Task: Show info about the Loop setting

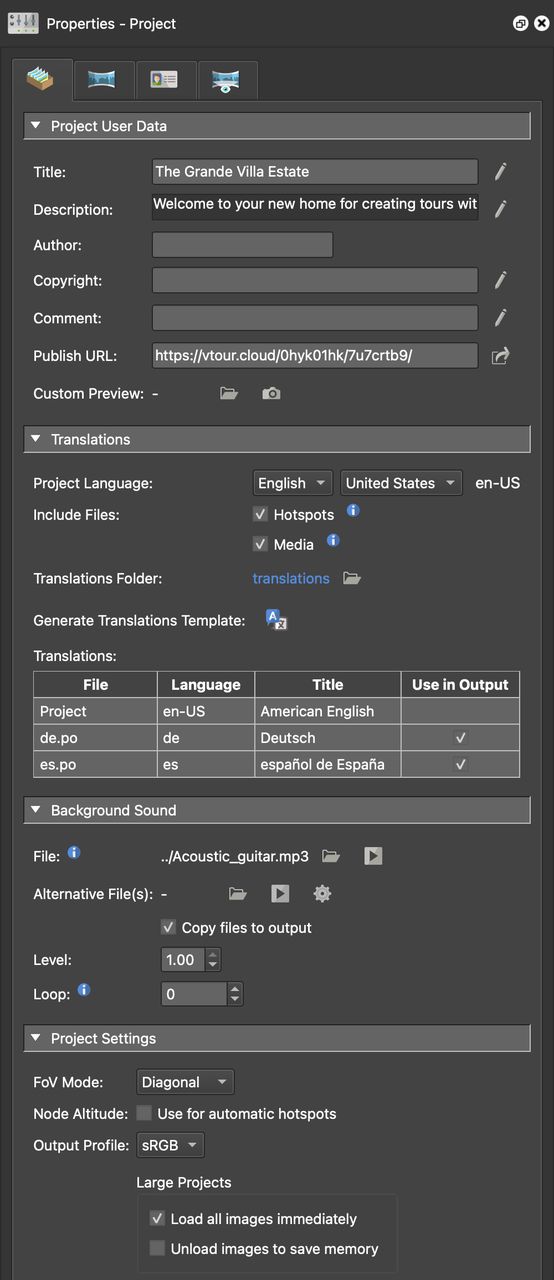Action: (84, 990)
